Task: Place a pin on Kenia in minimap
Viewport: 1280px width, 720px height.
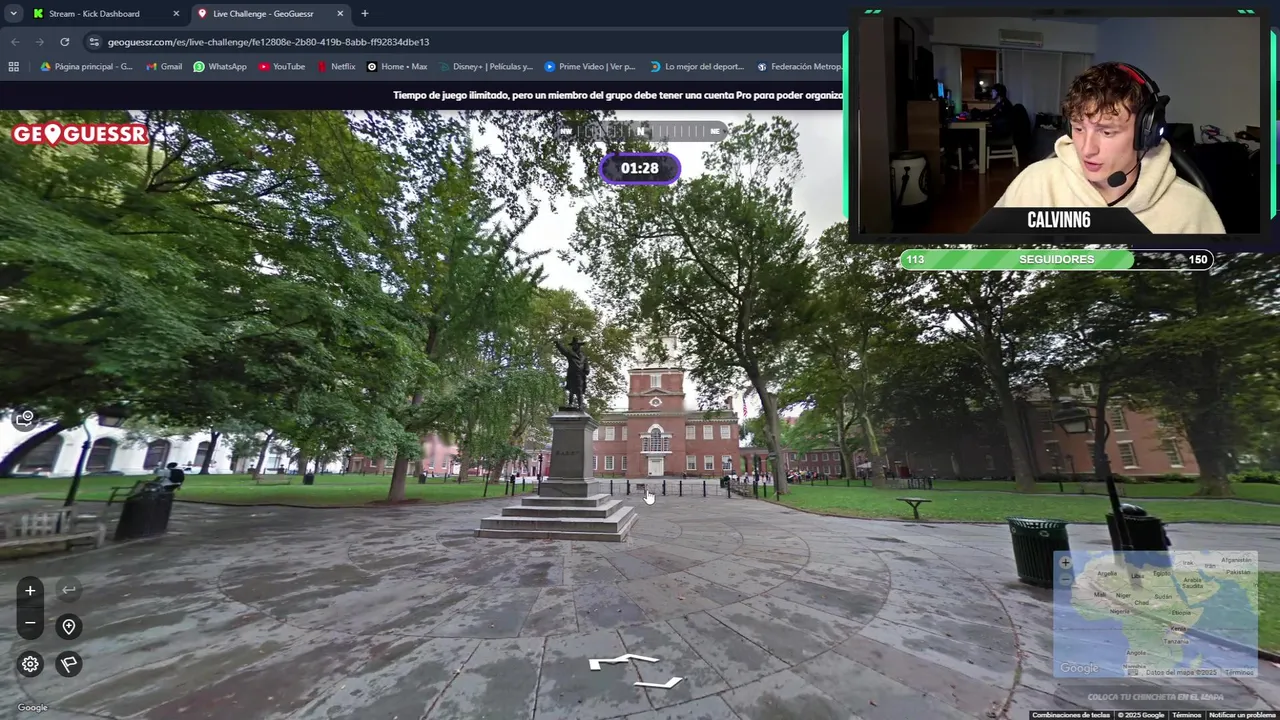Action: pos(1179,629)
